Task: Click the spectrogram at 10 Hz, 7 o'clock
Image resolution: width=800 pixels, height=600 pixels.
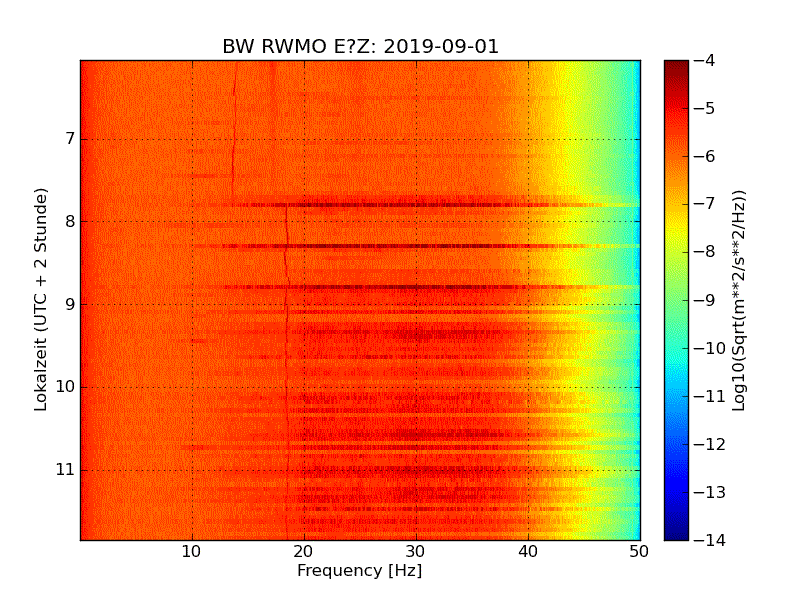Action: [x=192, y=139]
